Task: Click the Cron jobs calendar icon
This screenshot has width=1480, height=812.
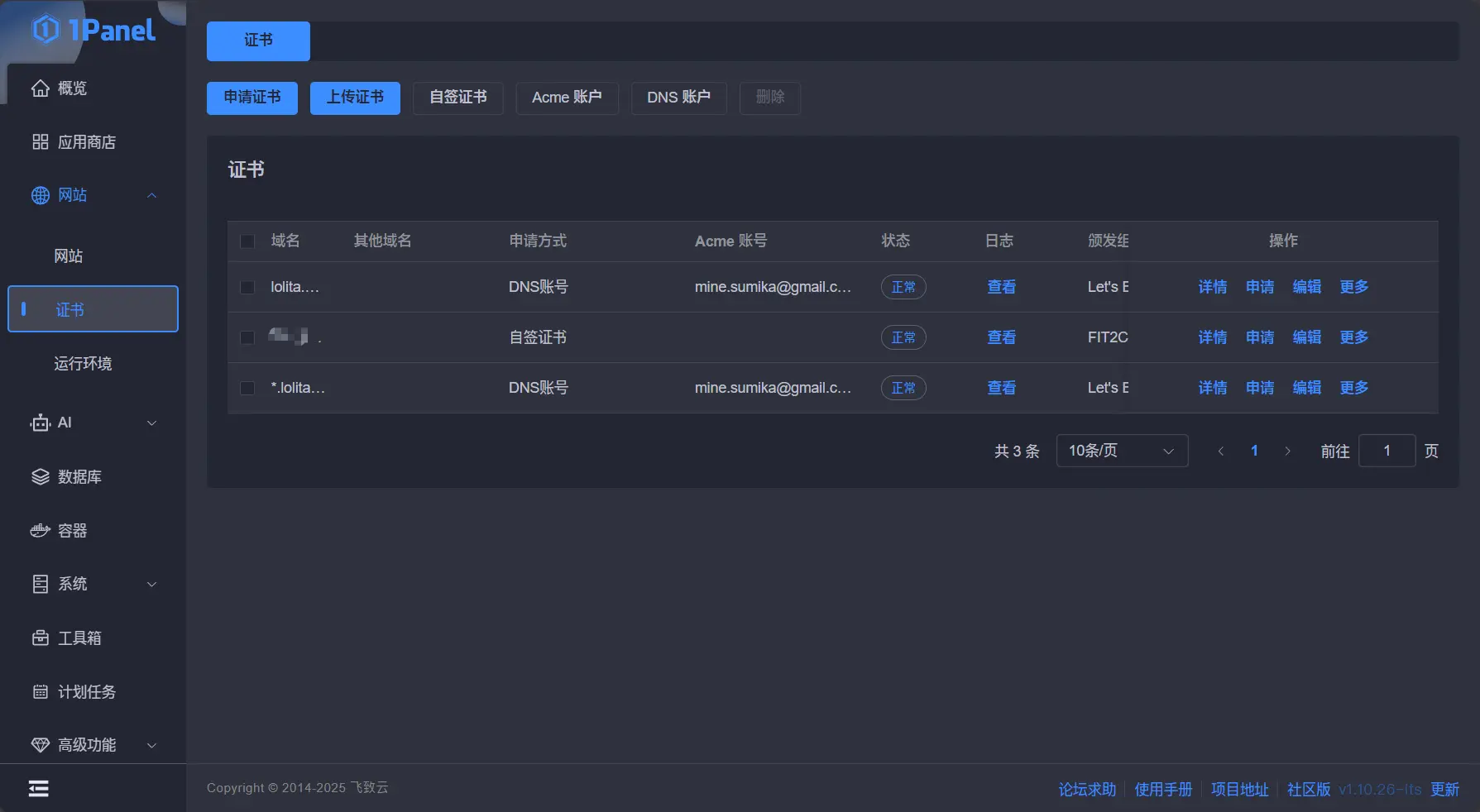Action: pyautogui.click(x=40, y=692)
